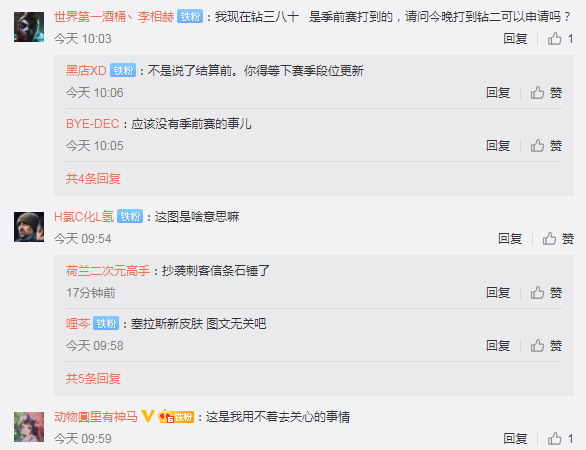586x450 pixels.
Task: Open avatar of 动物圆里有神马
Action: click(29, 427)
